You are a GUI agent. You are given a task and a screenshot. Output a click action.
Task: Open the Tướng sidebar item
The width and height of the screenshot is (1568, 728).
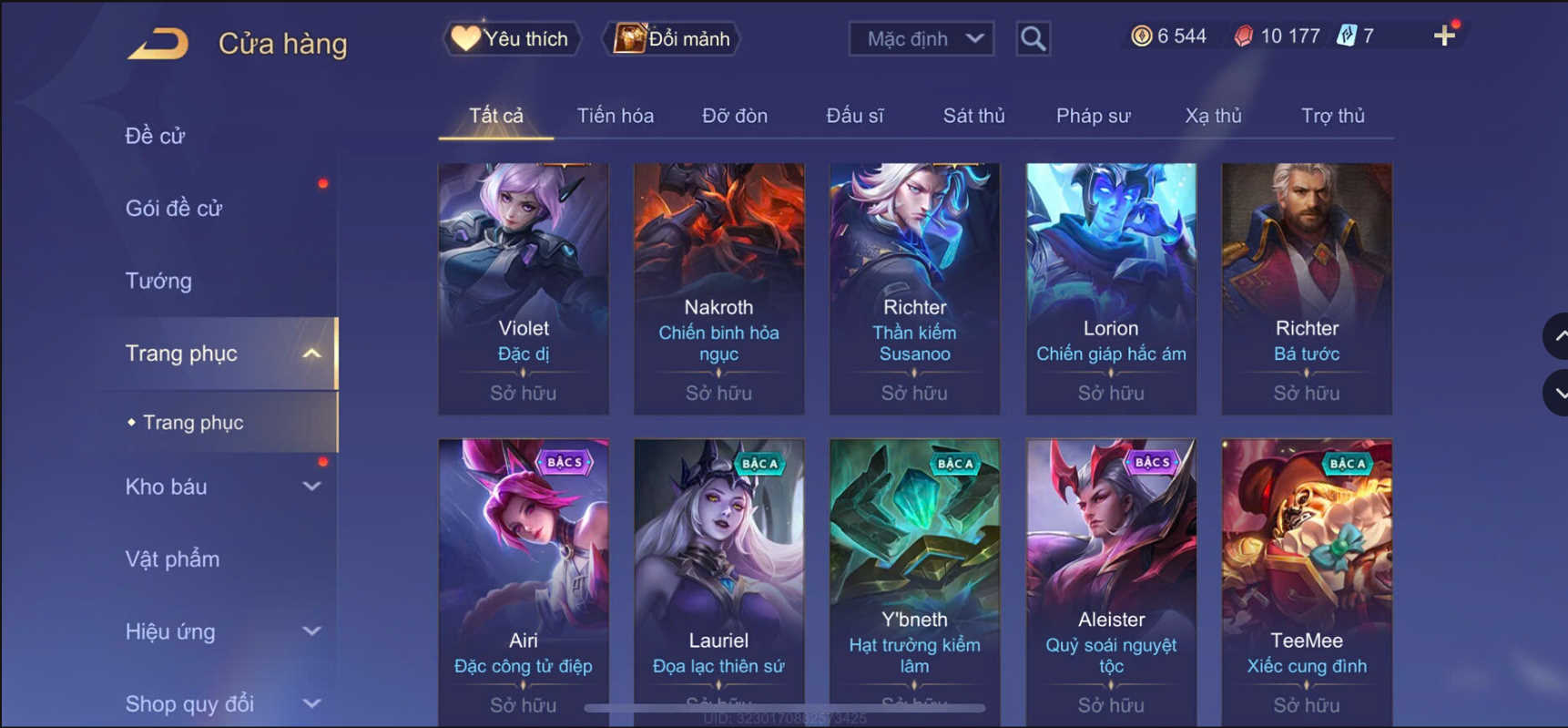click(158, 281)
